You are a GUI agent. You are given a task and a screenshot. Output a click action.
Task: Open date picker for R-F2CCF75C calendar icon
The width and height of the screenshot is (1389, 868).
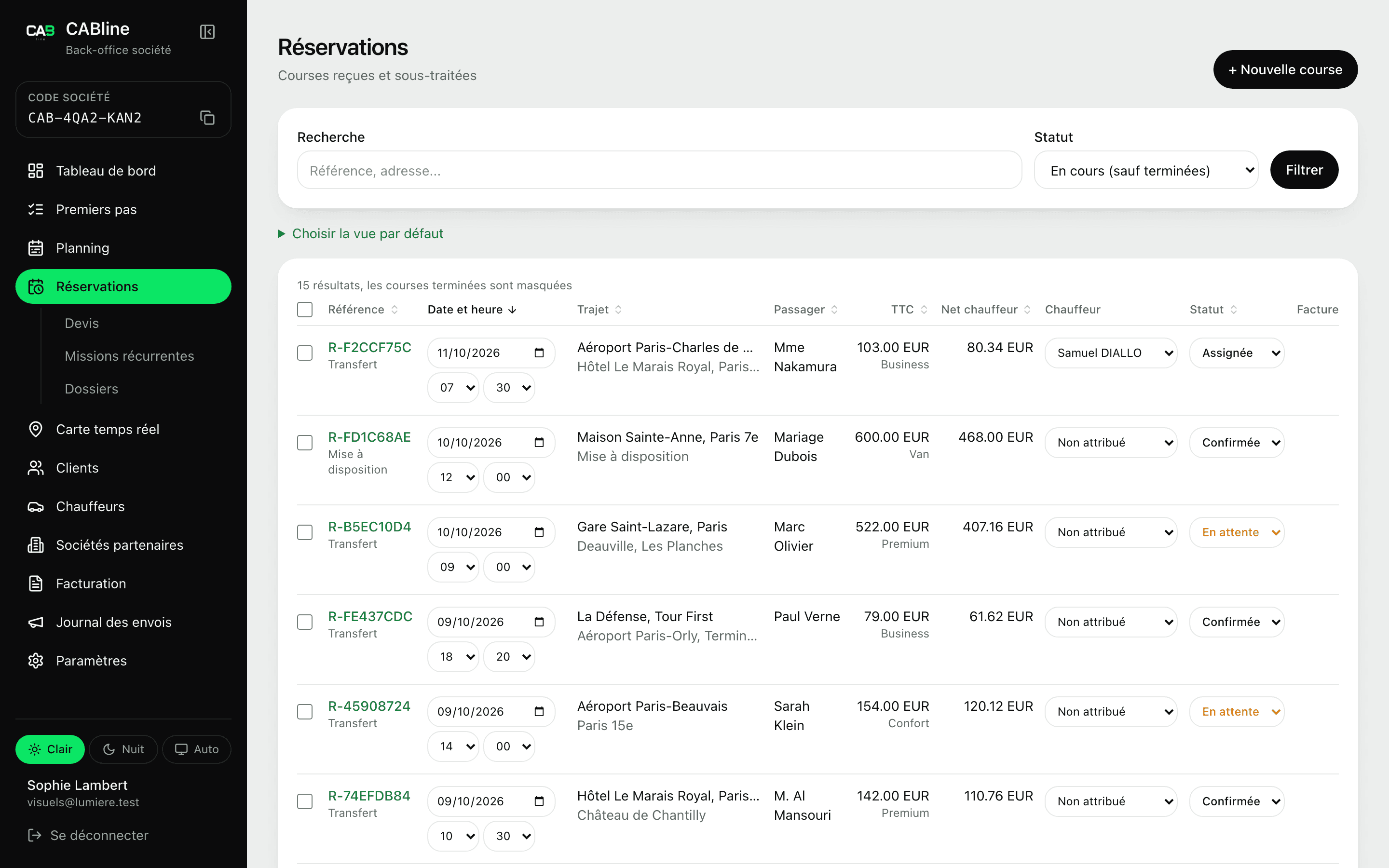[539, 353]
